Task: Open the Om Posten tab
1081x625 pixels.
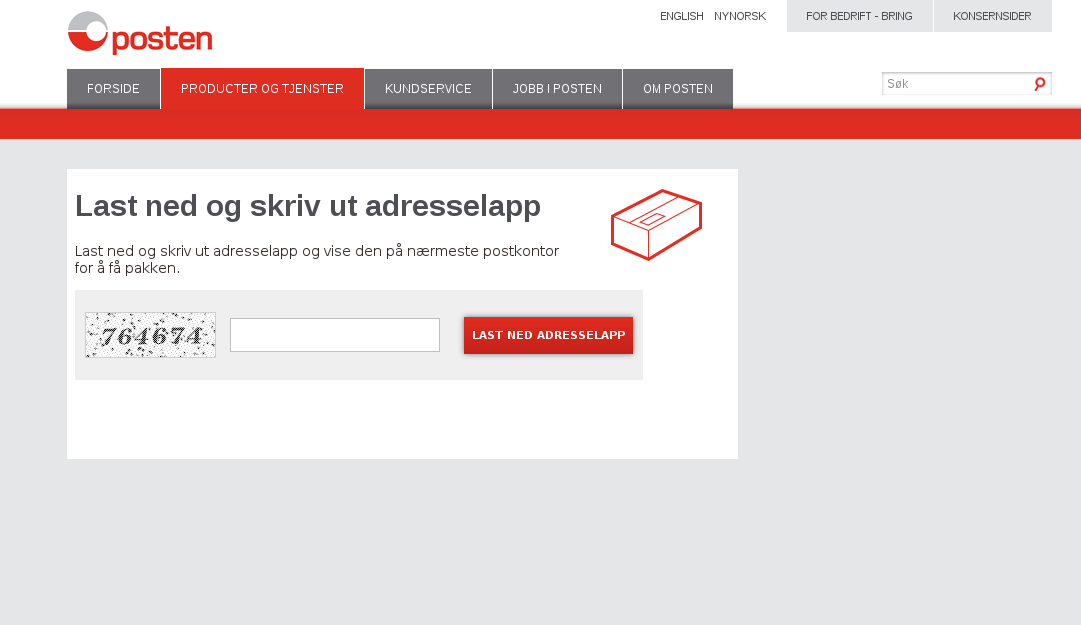Action: 678,89
